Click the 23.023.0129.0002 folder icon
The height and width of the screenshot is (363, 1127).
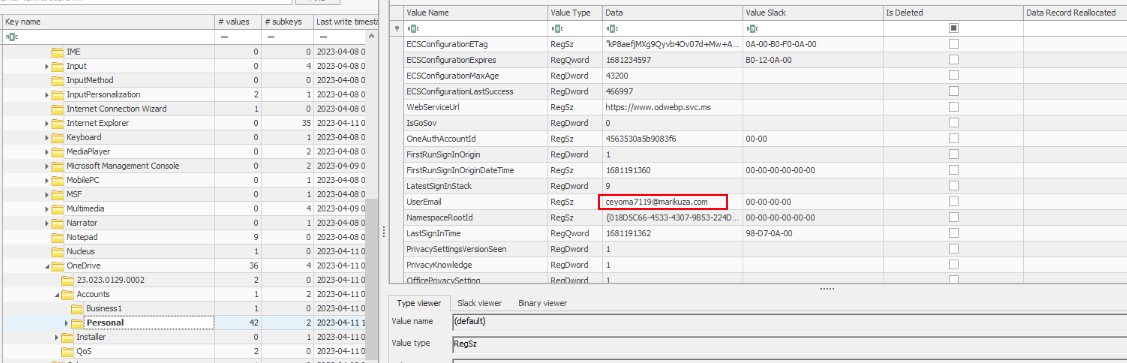tap(67, 280)
